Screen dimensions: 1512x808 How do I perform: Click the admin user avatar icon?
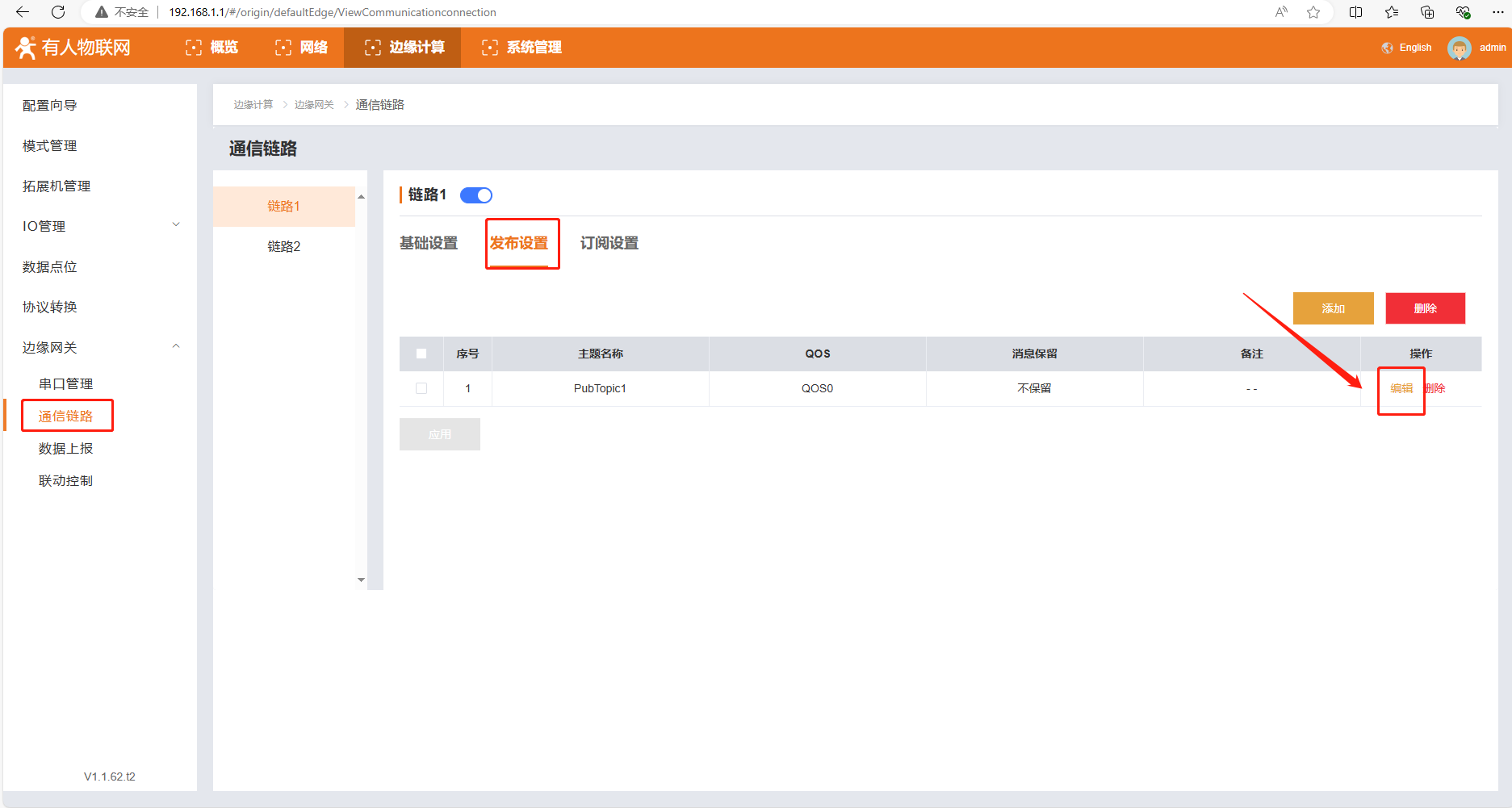pos(1459,48)
